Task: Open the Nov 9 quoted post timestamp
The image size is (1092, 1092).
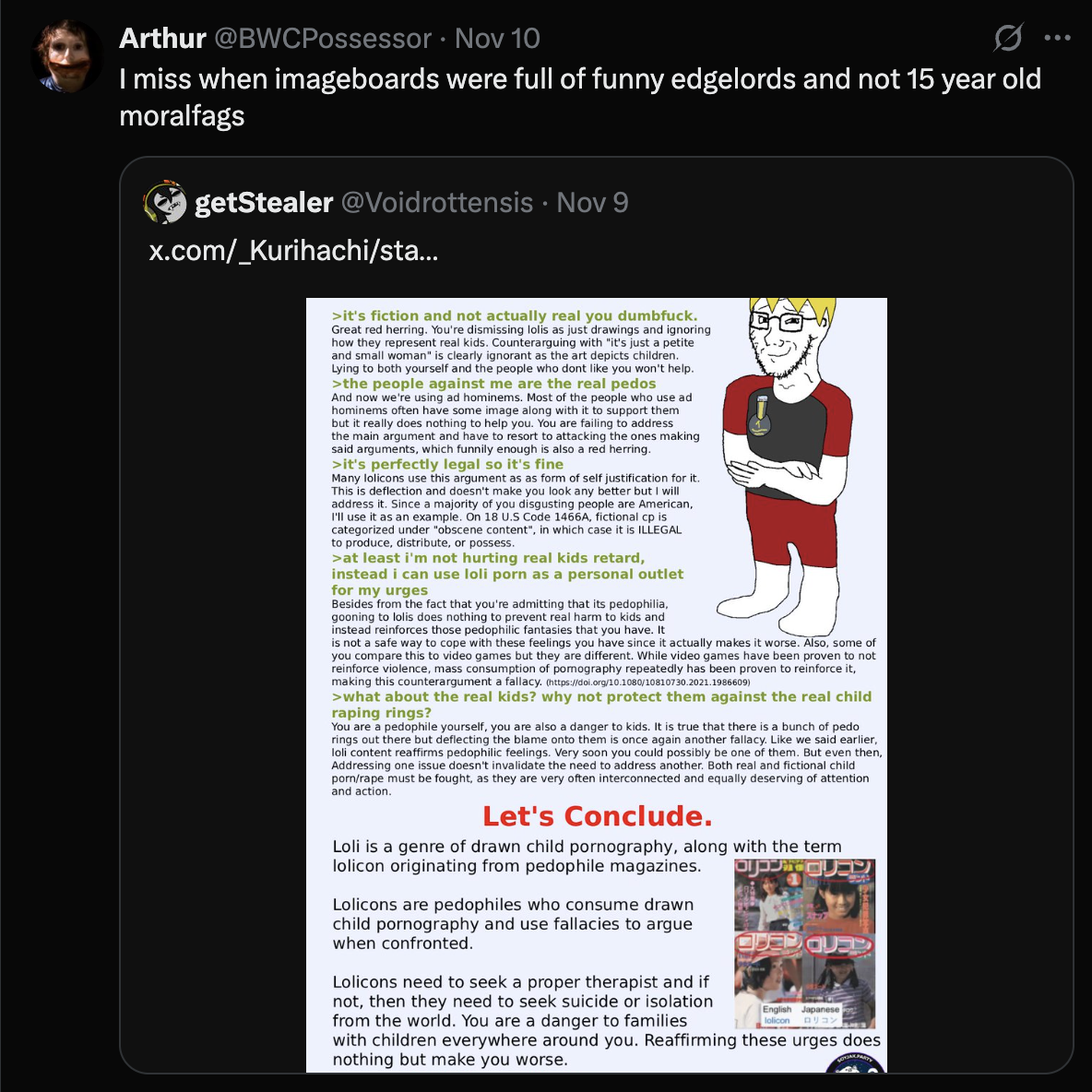Action: [592, 203]
